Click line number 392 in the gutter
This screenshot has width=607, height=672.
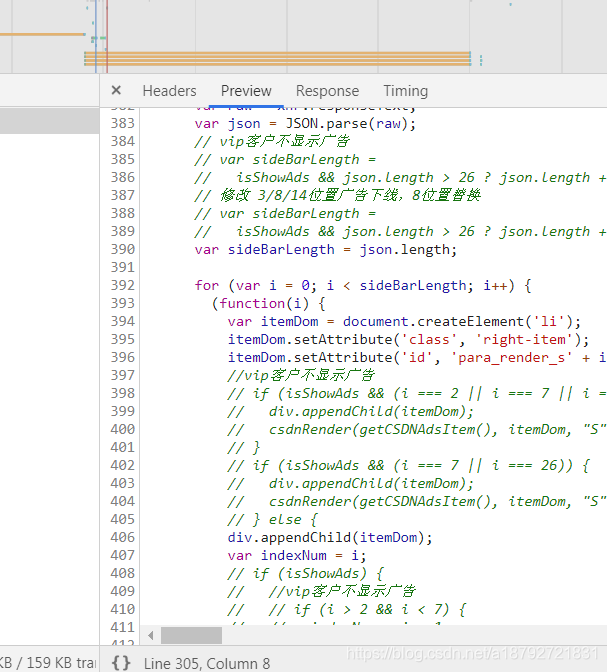point(123,285)
